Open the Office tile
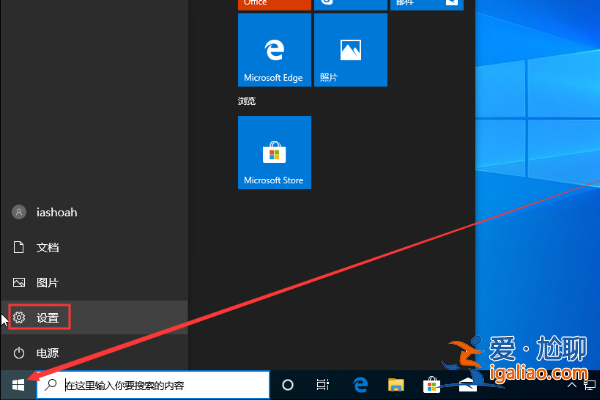The width and height of the screenshot is (600, 400). [274, 5]
